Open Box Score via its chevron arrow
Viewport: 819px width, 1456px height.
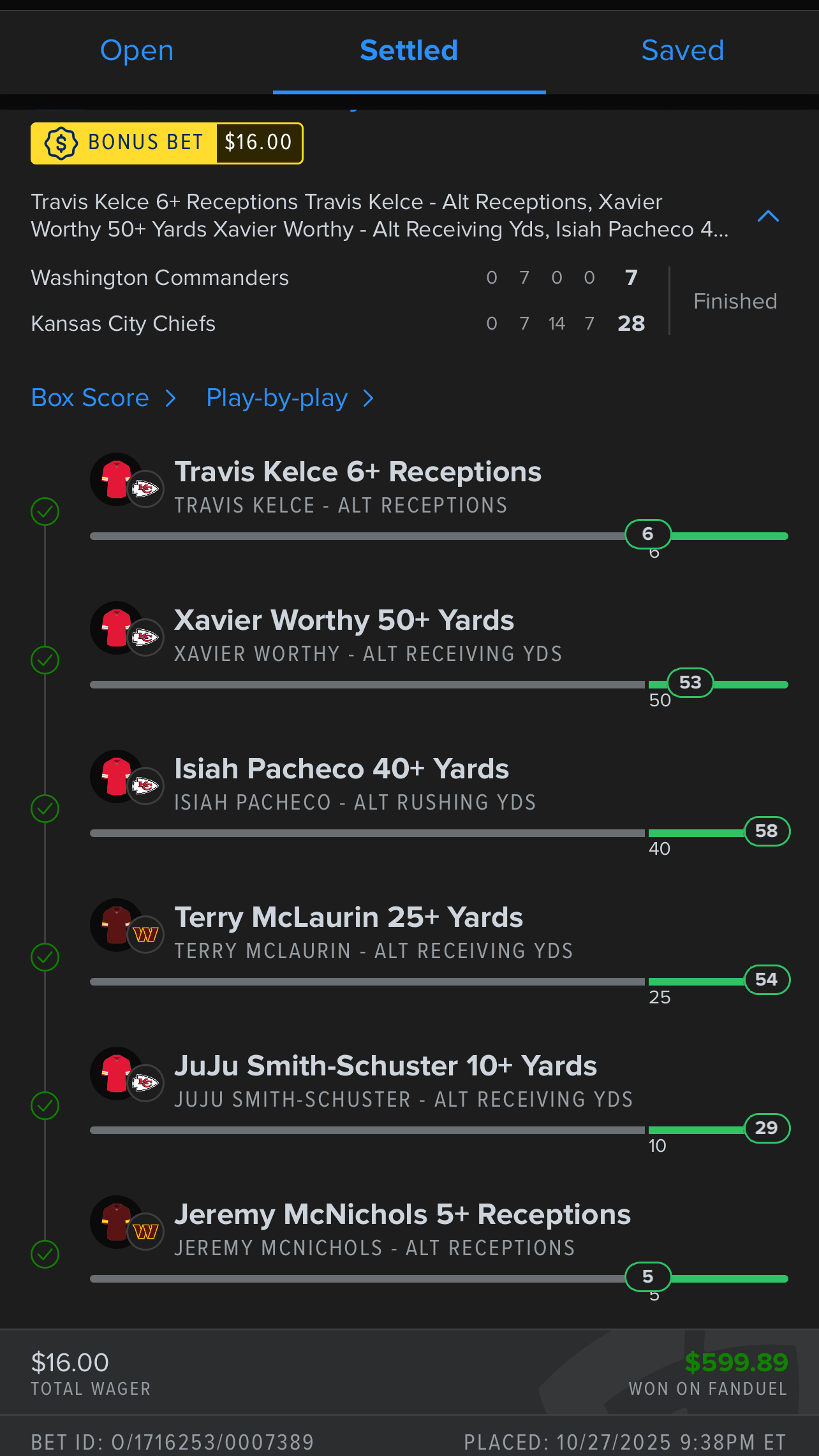[x=170, y=398]
